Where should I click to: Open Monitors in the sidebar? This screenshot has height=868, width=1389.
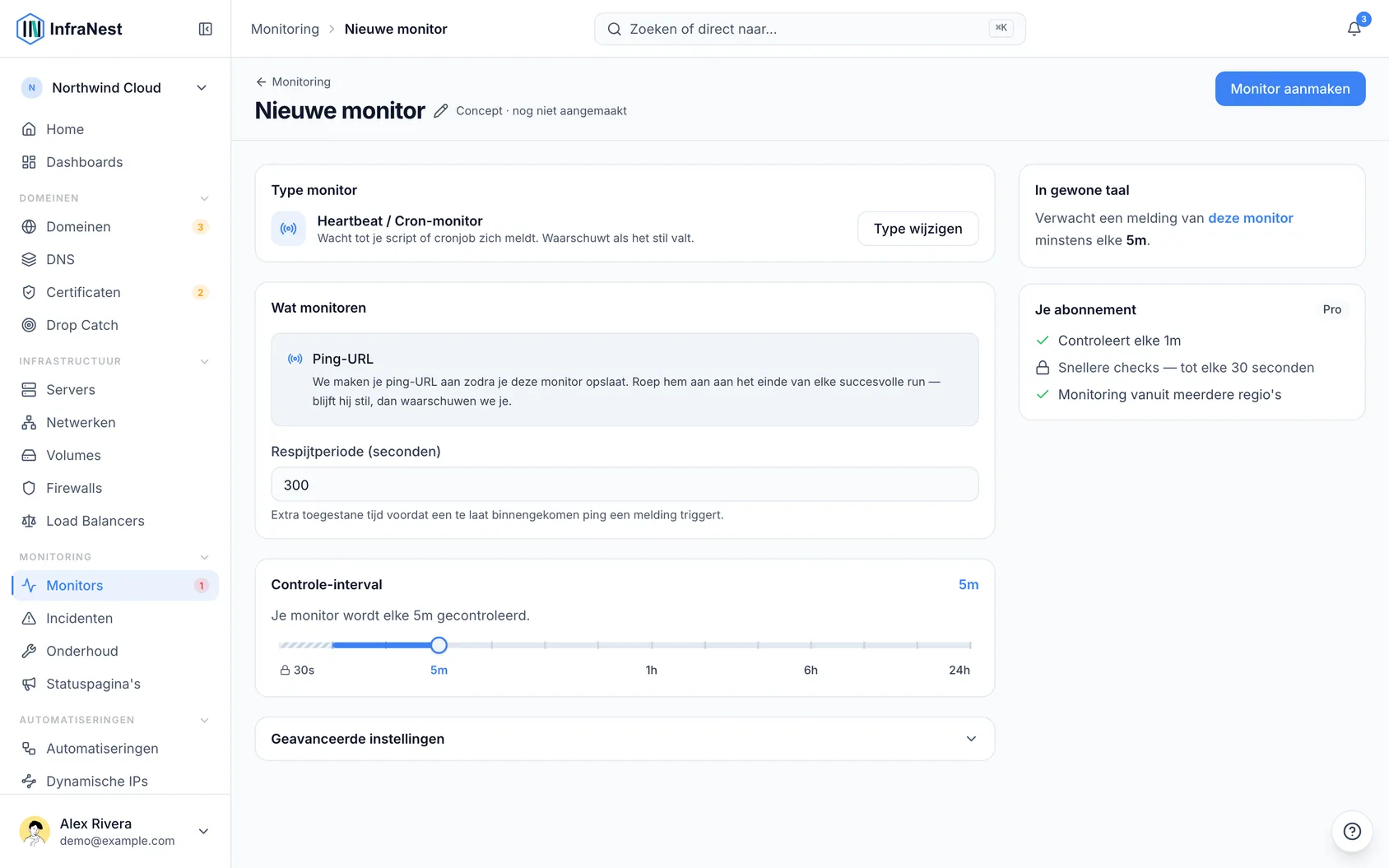pos(115,585)
